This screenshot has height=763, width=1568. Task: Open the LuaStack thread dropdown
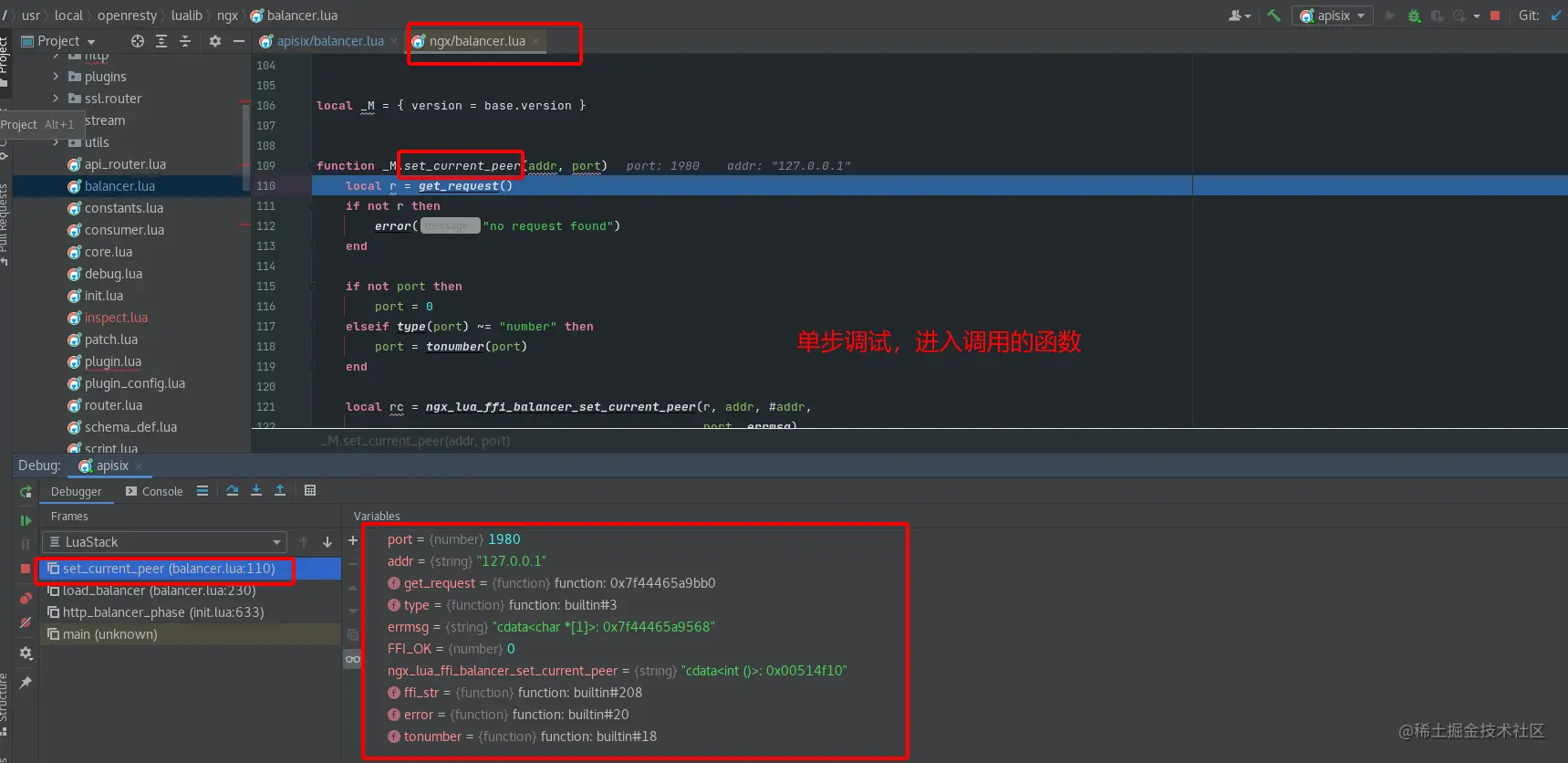tap(165, 542)
